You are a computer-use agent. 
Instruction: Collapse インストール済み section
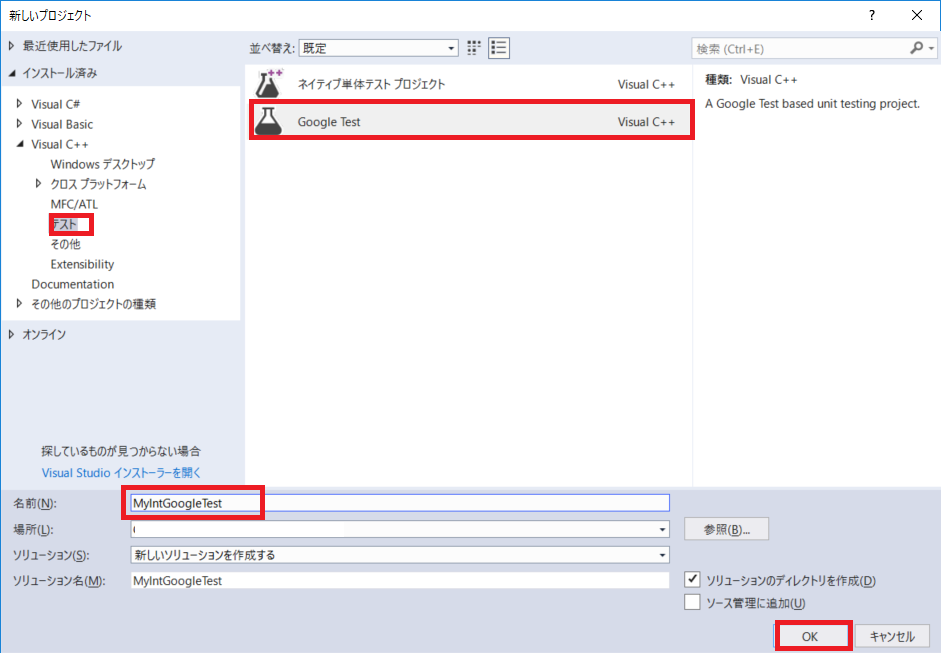tap(12, 73)
